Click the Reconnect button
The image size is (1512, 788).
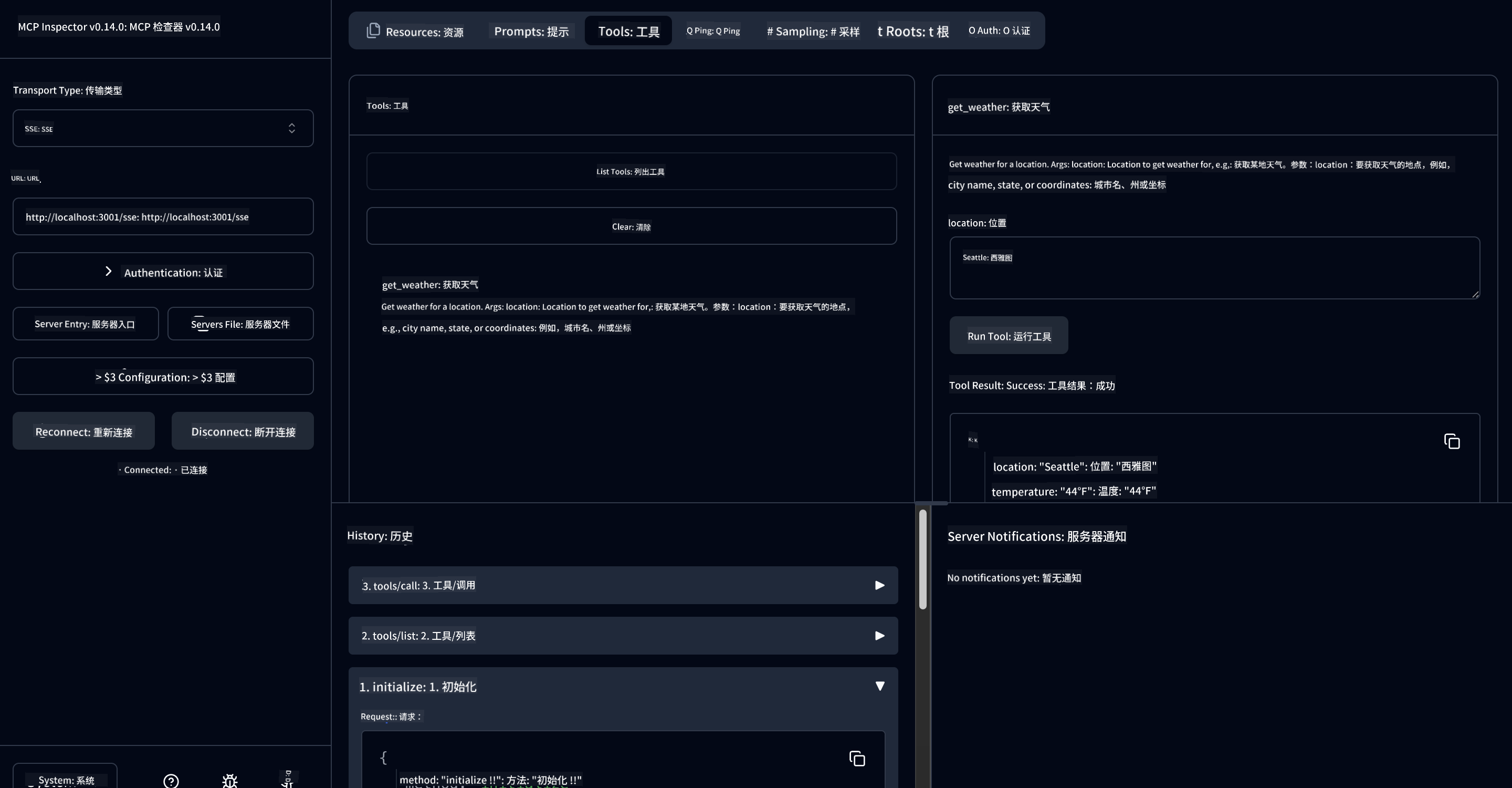(84, 431)
